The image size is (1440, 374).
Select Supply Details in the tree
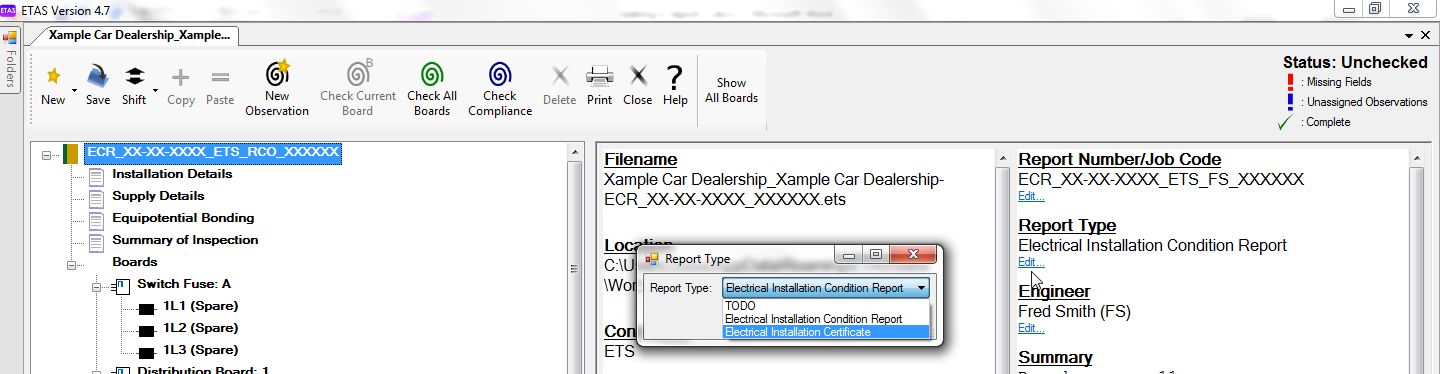click(x=158, y=196)
